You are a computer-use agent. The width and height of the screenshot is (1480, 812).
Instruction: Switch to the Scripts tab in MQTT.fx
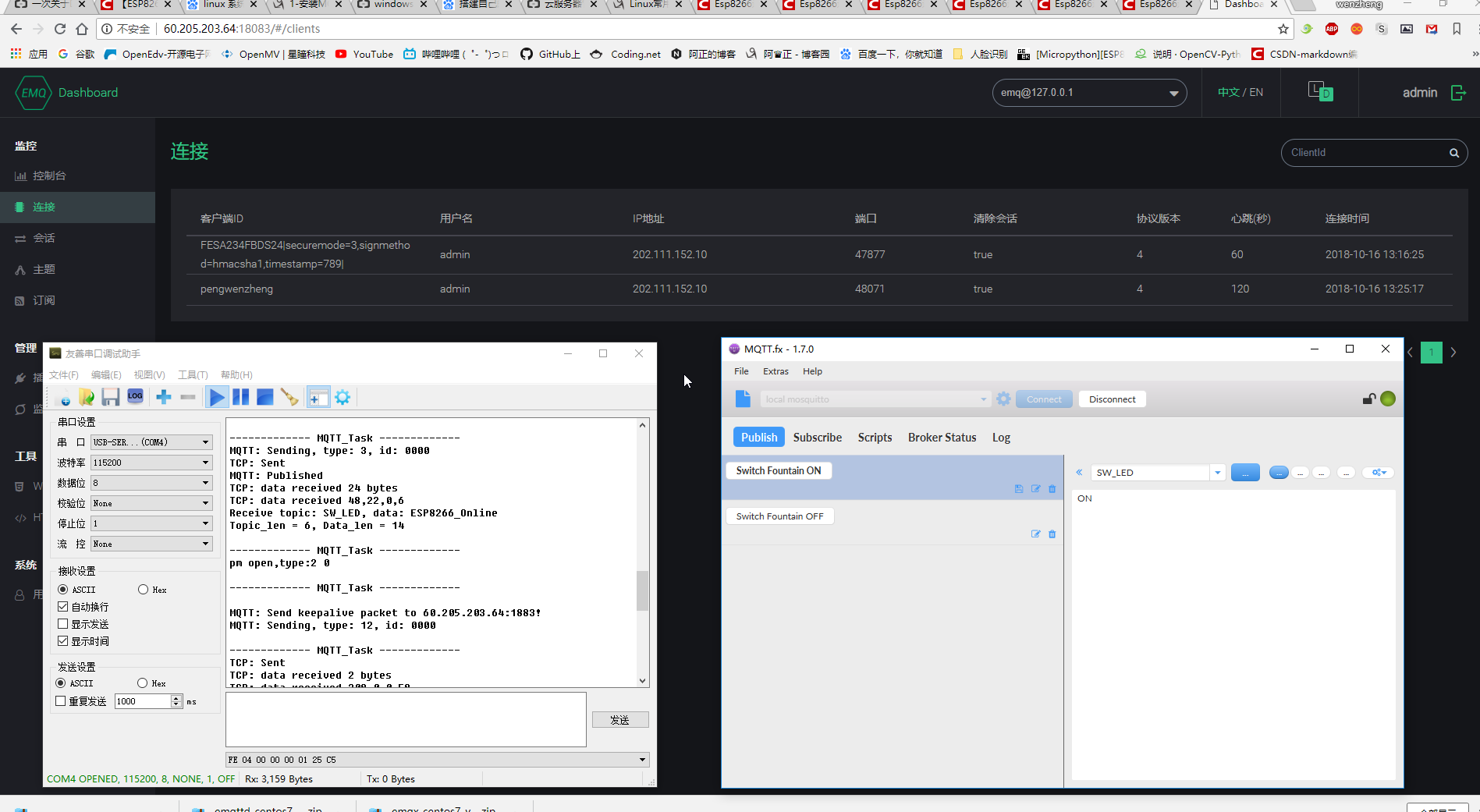[x=875, y=438]
